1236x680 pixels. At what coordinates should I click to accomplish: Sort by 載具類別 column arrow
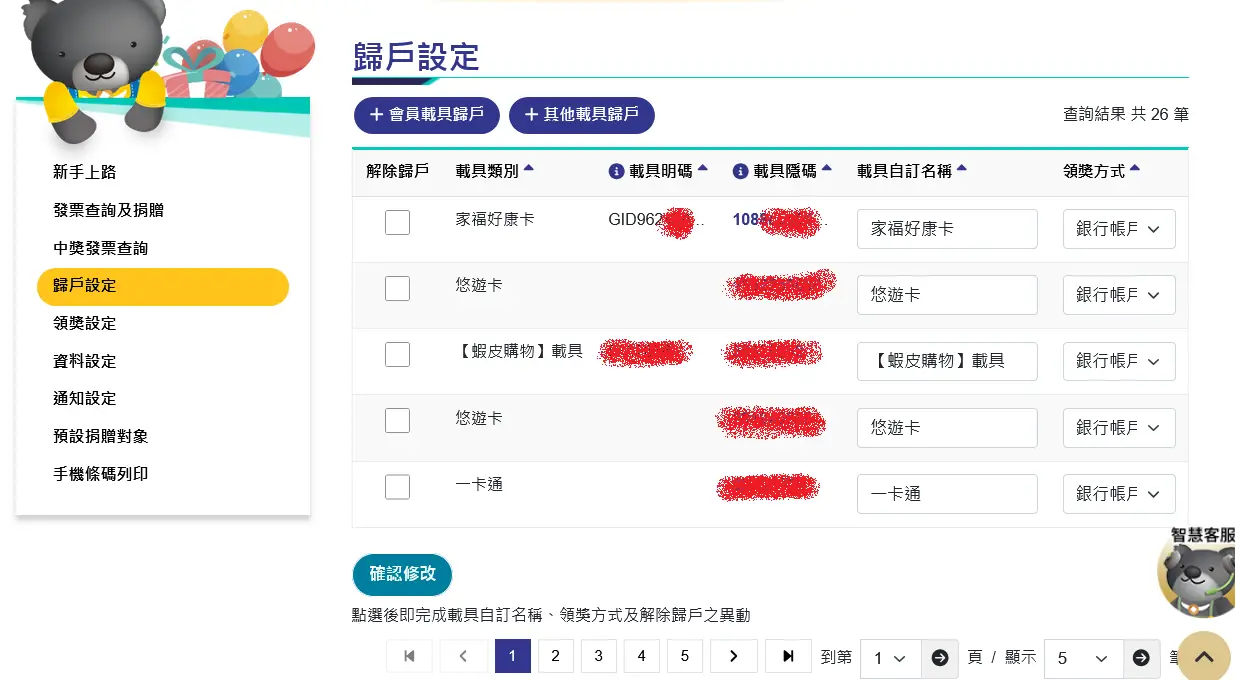(529, 169)
